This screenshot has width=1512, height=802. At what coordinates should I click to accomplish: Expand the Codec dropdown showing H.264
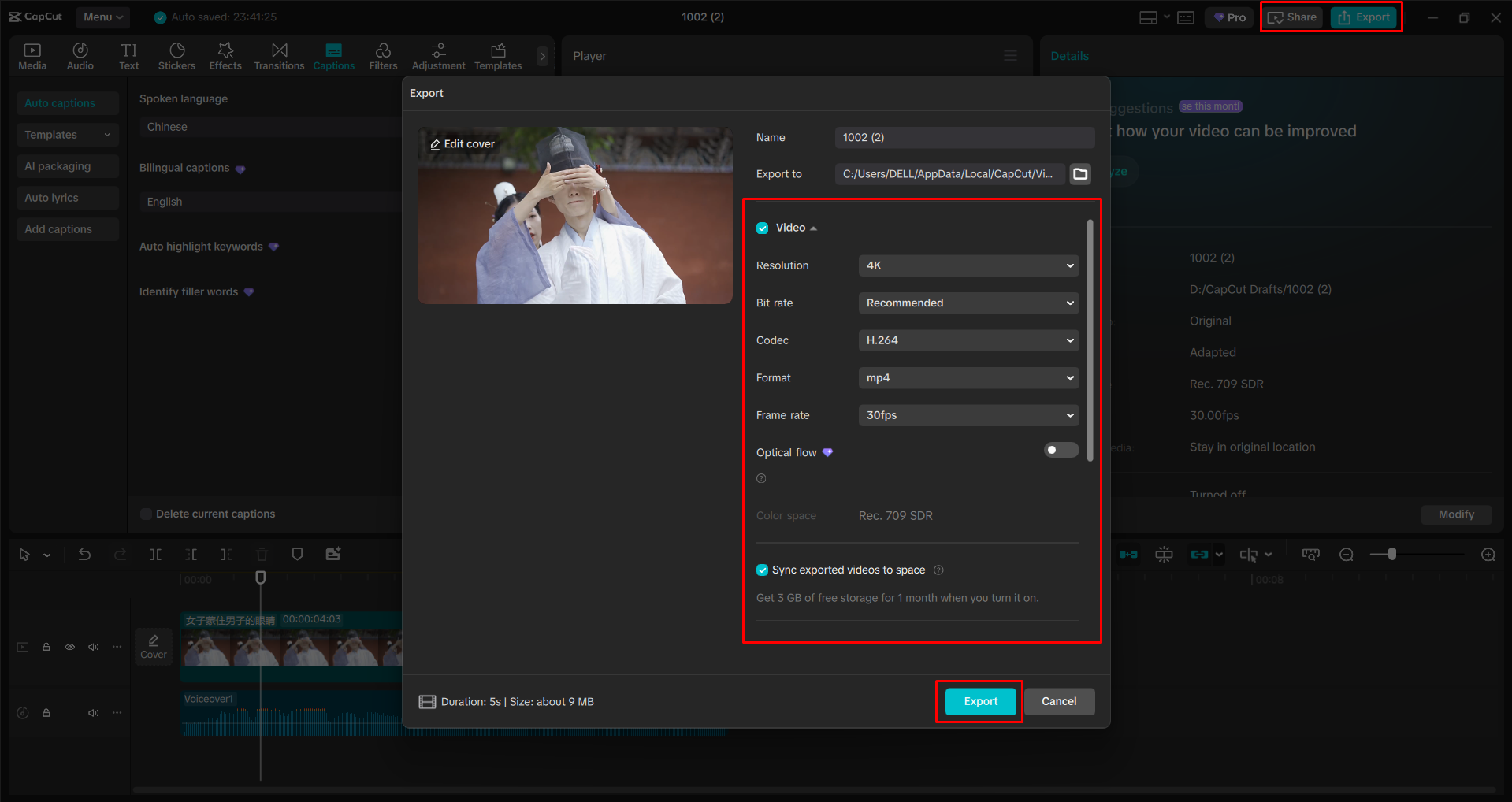[x=968, y=340]
